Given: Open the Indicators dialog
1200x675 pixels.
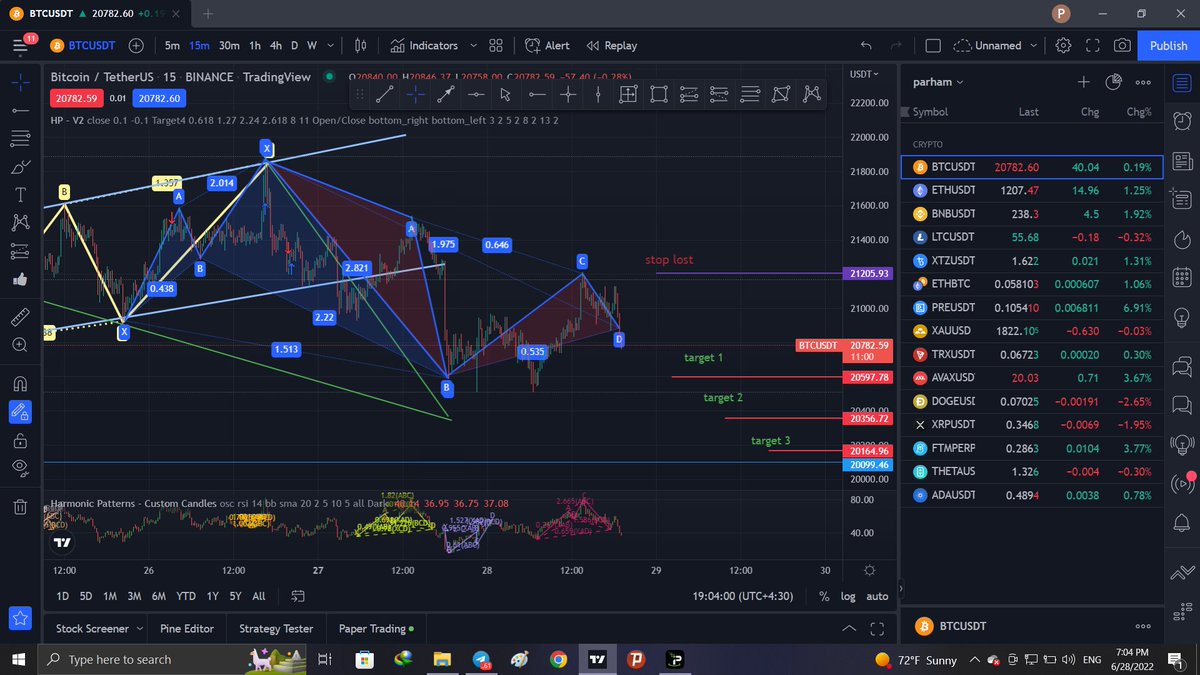Looking at the screenshot, I should click(425, 45).
